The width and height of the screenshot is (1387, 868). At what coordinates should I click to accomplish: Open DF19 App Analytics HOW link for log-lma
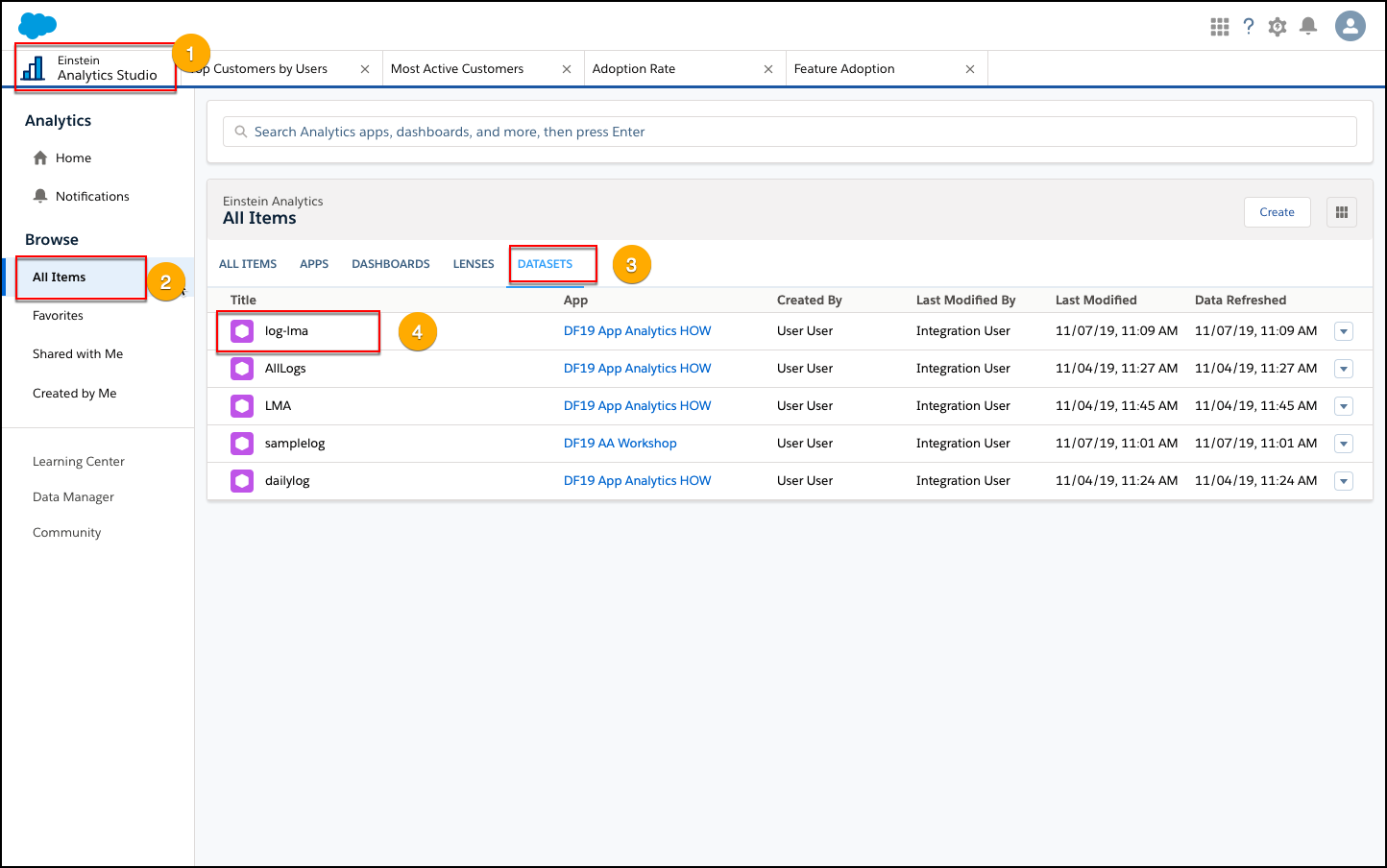pyautogui.click(x=638, y=331)
